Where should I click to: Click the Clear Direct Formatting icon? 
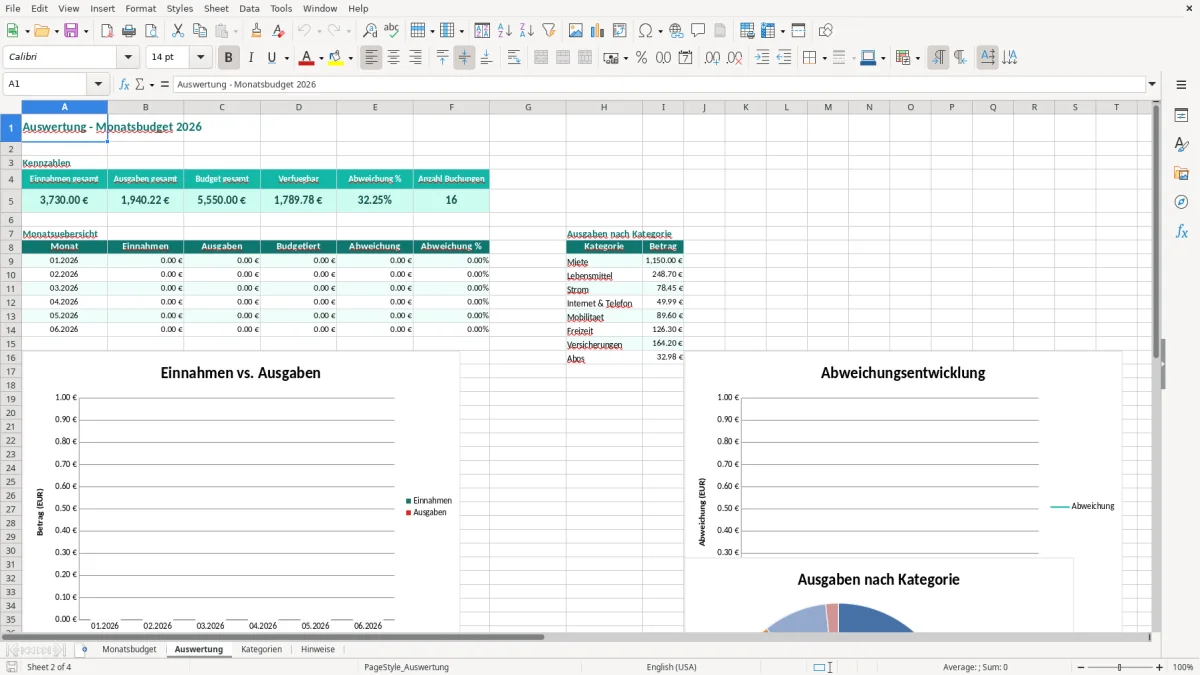pyautogui.click(x=278, y=31)
